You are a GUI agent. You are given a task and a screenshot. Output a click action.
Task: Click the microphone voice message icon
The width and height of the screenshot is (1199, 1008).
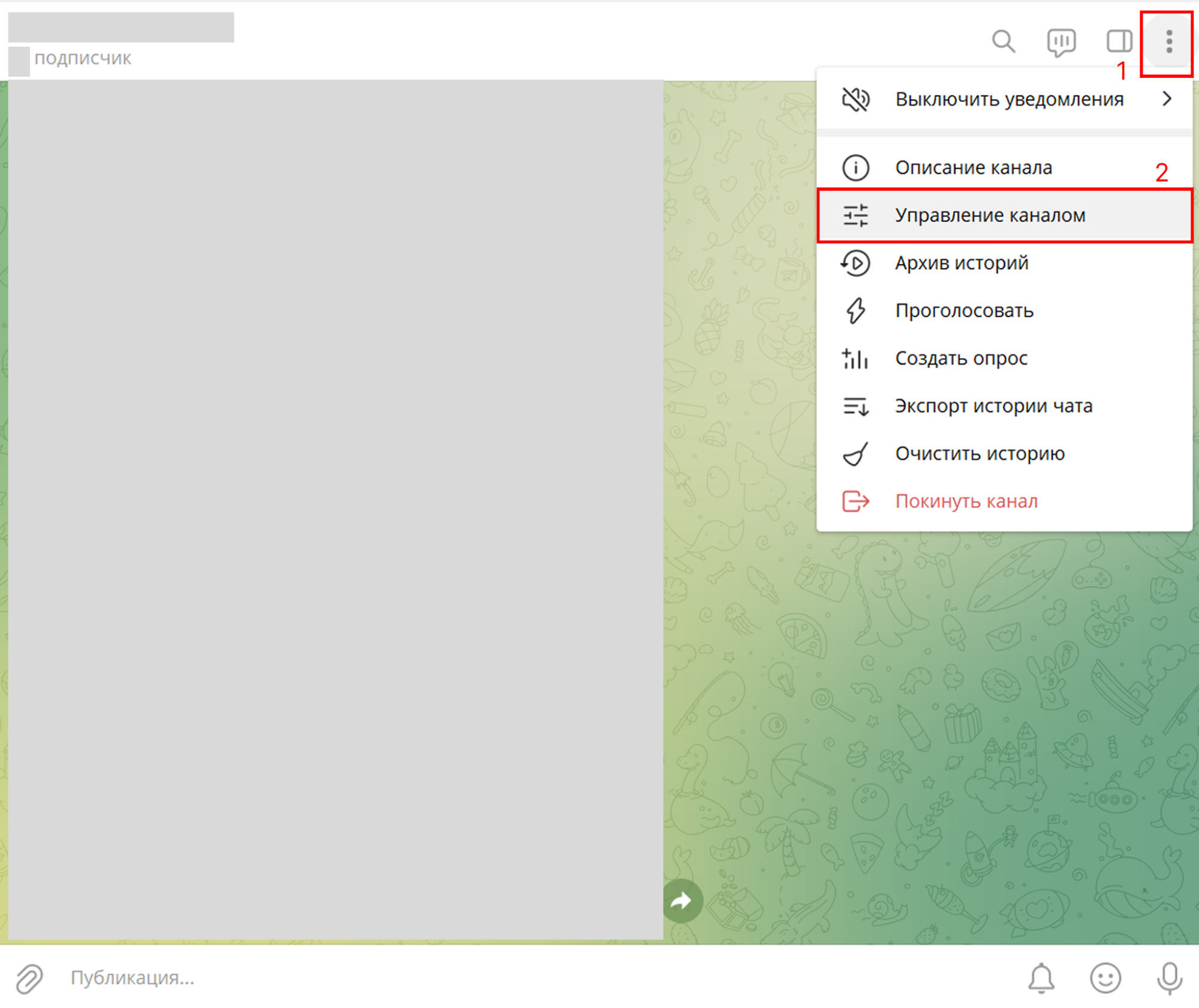(1168, 978)
